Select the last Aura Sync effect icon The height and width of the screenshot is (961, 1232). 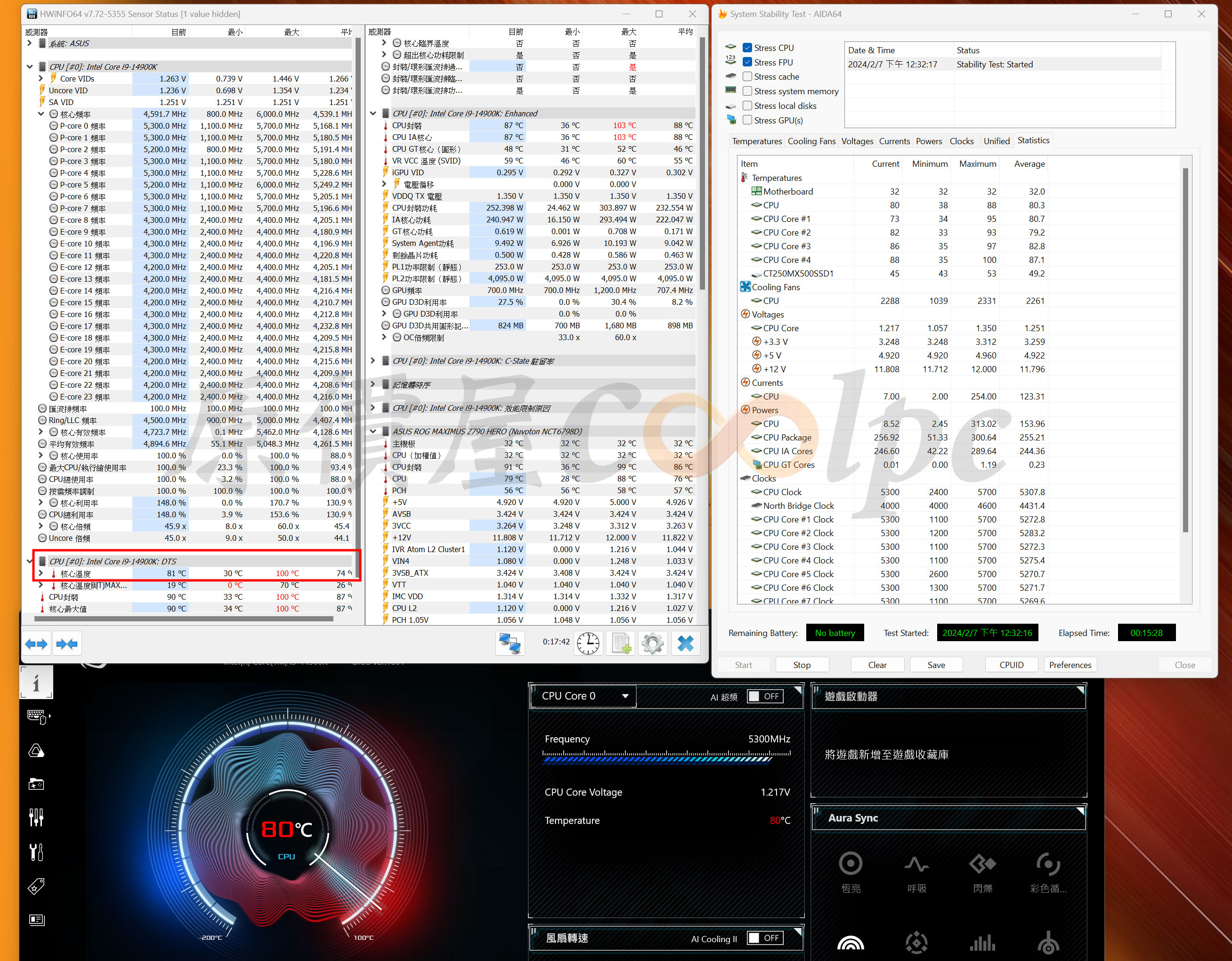(x=1048, y=943)
